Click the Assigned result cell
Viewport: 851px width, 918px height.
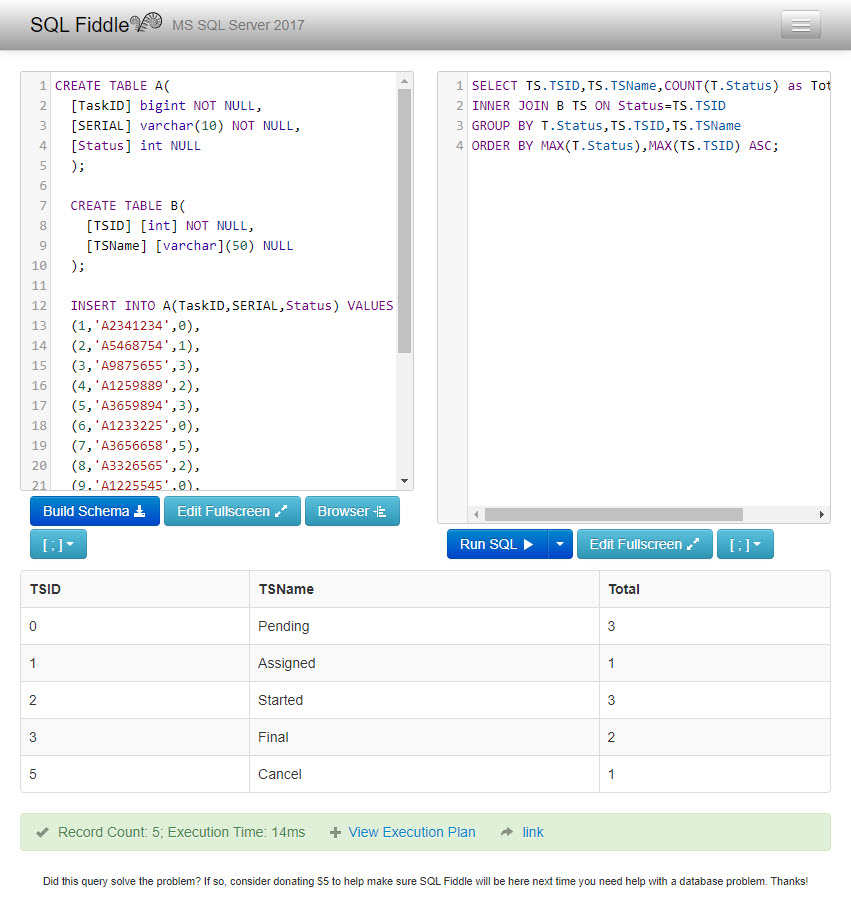click(x=424, y=663)
